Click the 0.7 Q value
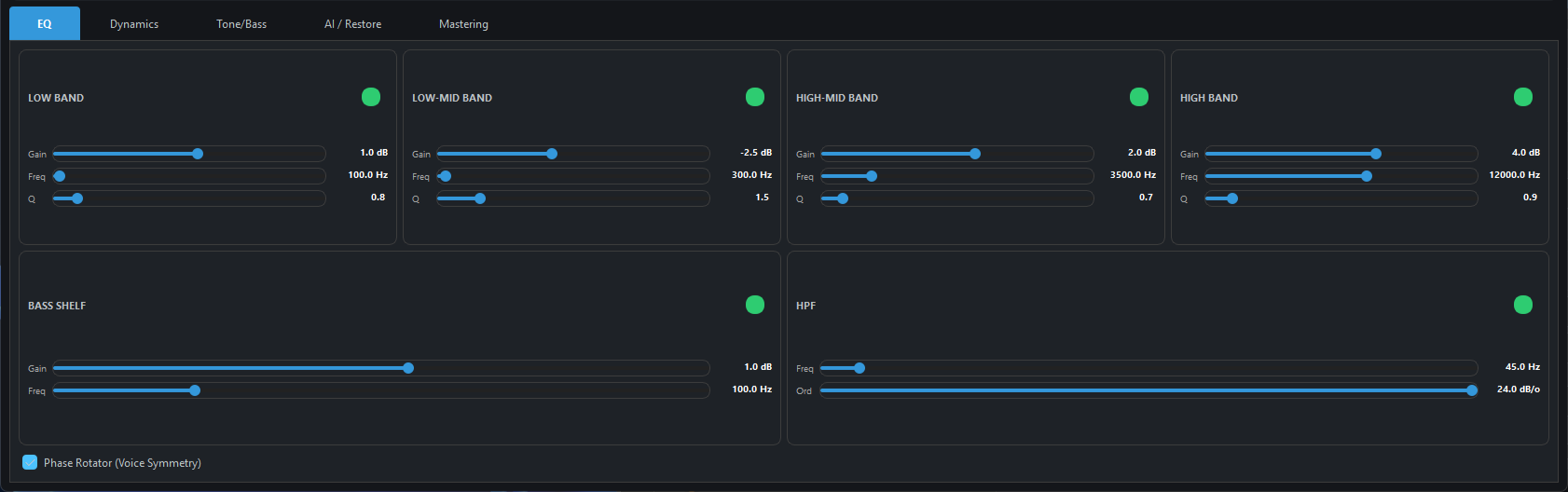 click(x=1147, y=198)
